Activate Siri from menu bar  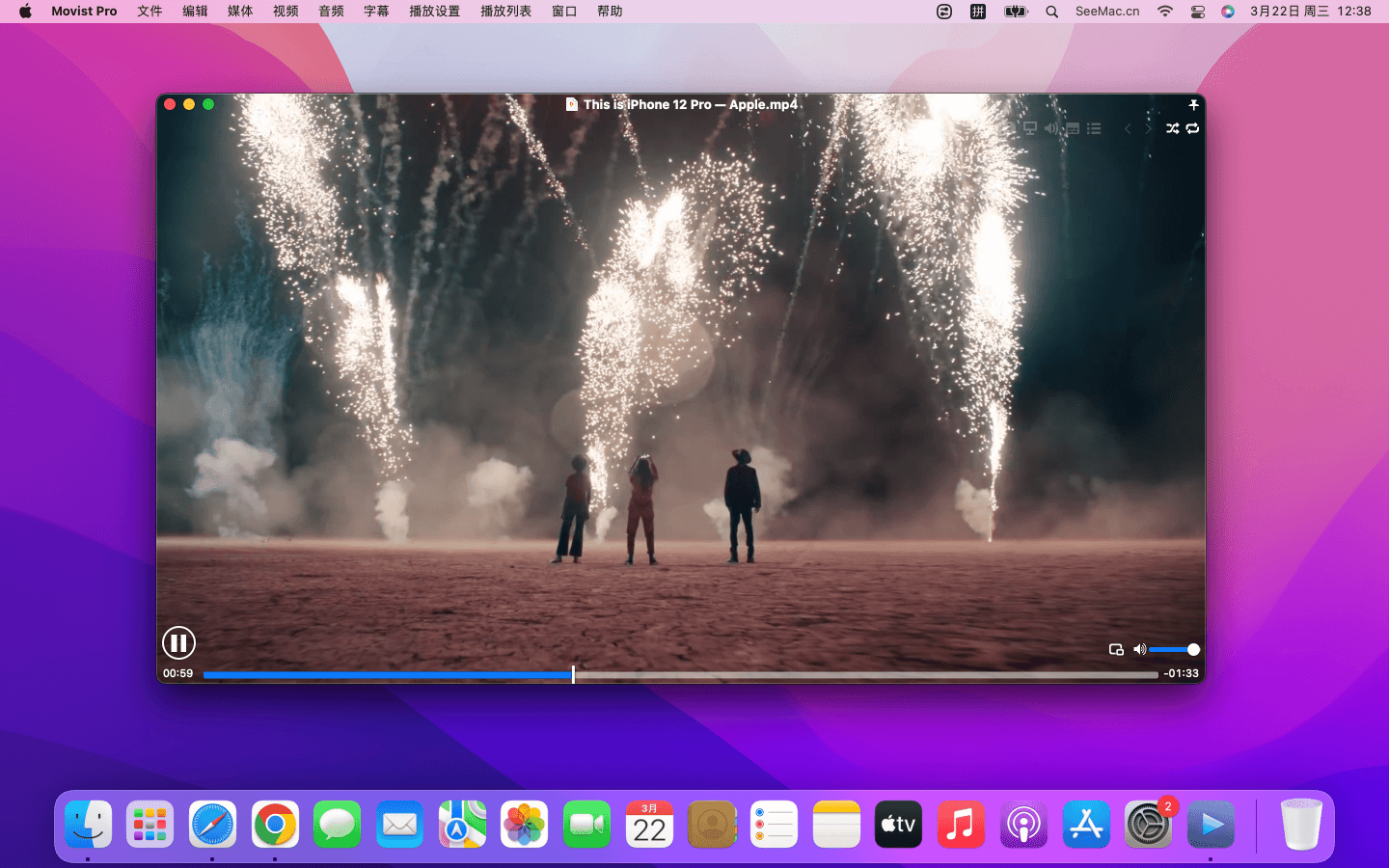pos(1227,12)
